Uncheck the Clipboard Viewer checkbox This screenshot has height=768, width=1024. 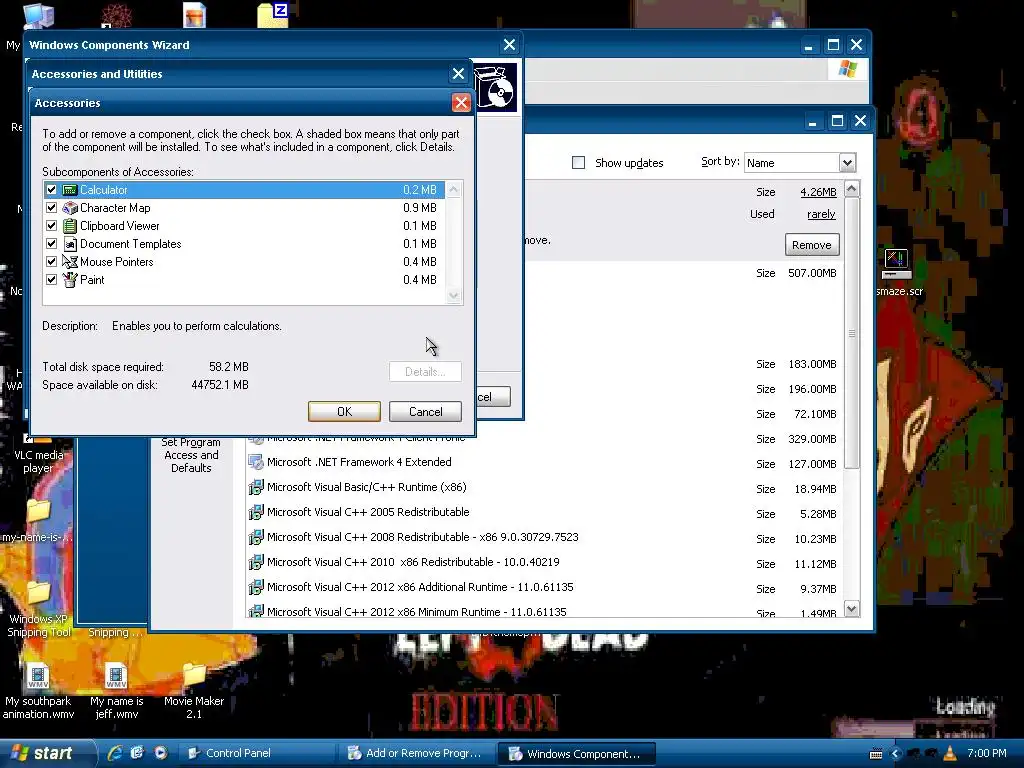52,226
